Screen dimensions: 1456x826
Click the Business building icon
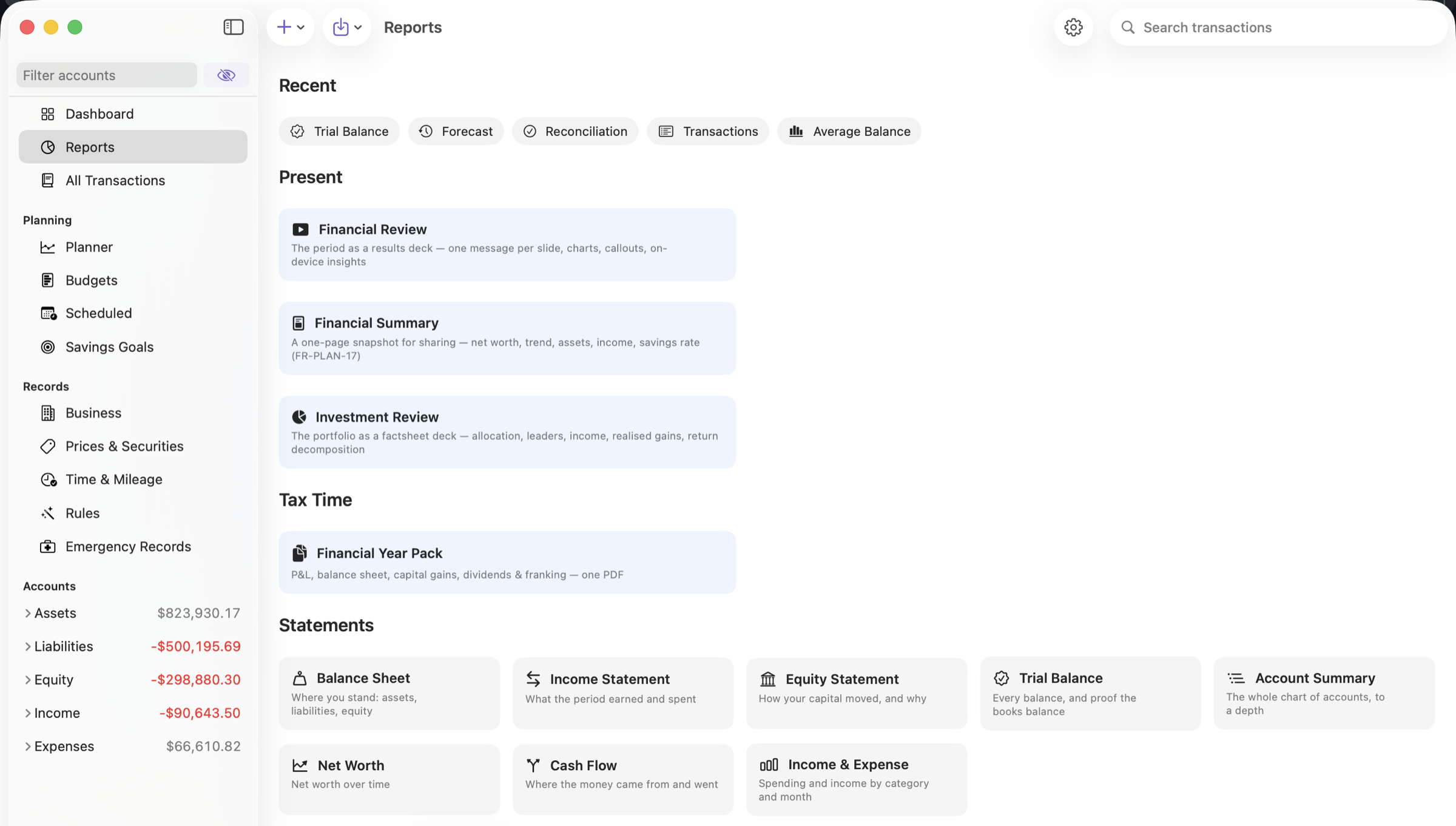pos(48,413)
